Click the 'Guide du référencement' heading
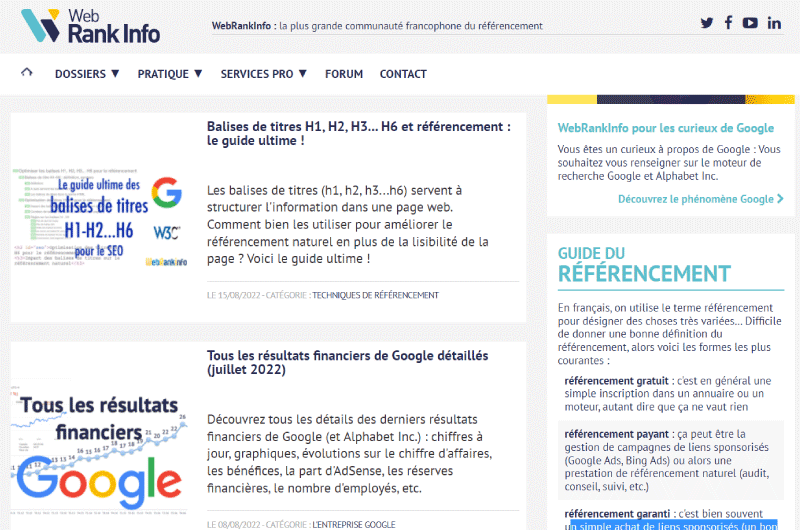This screenshot has width=800, height=530. coord(644,265)
